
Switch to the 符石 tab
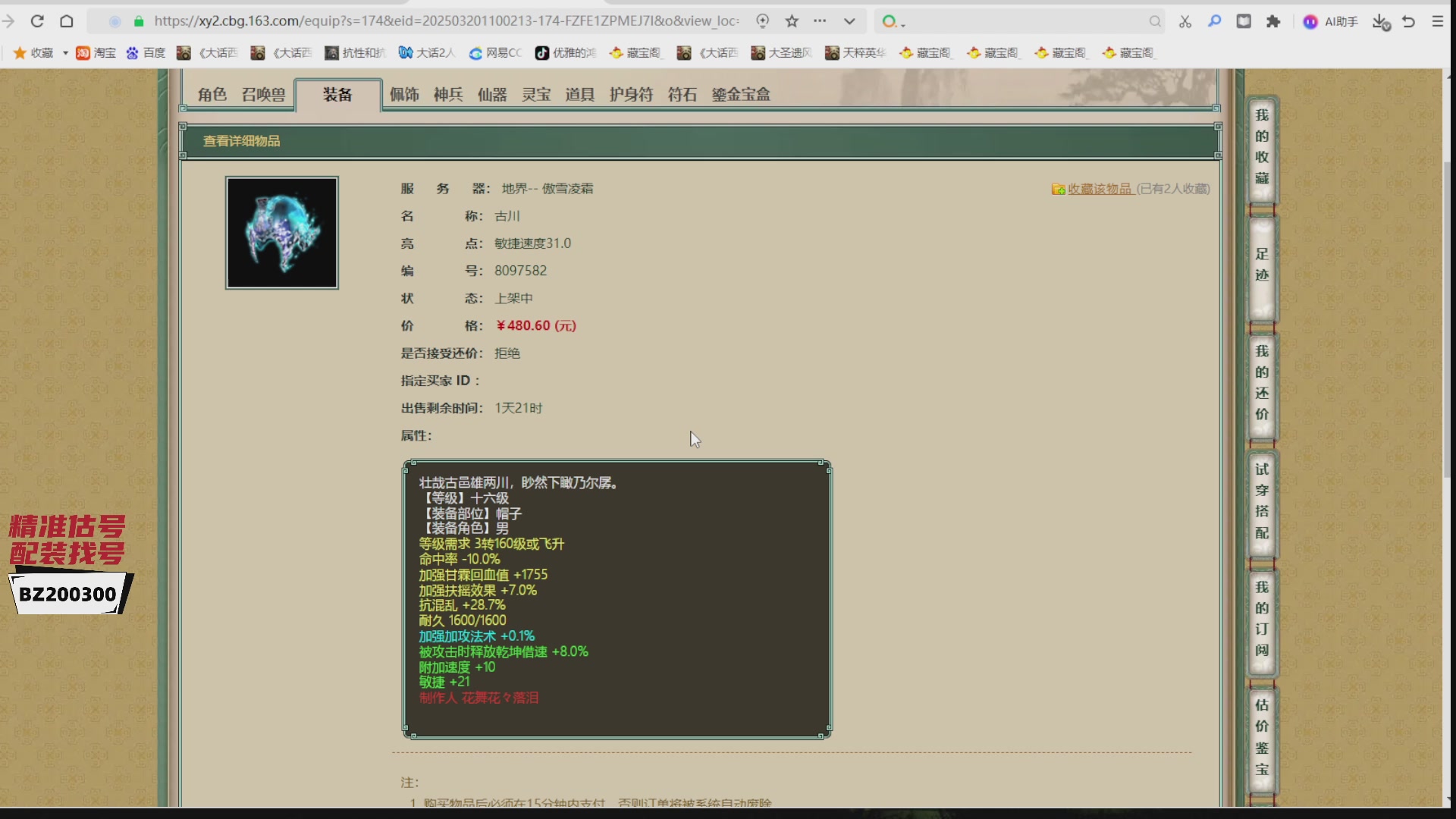point(682,94)
